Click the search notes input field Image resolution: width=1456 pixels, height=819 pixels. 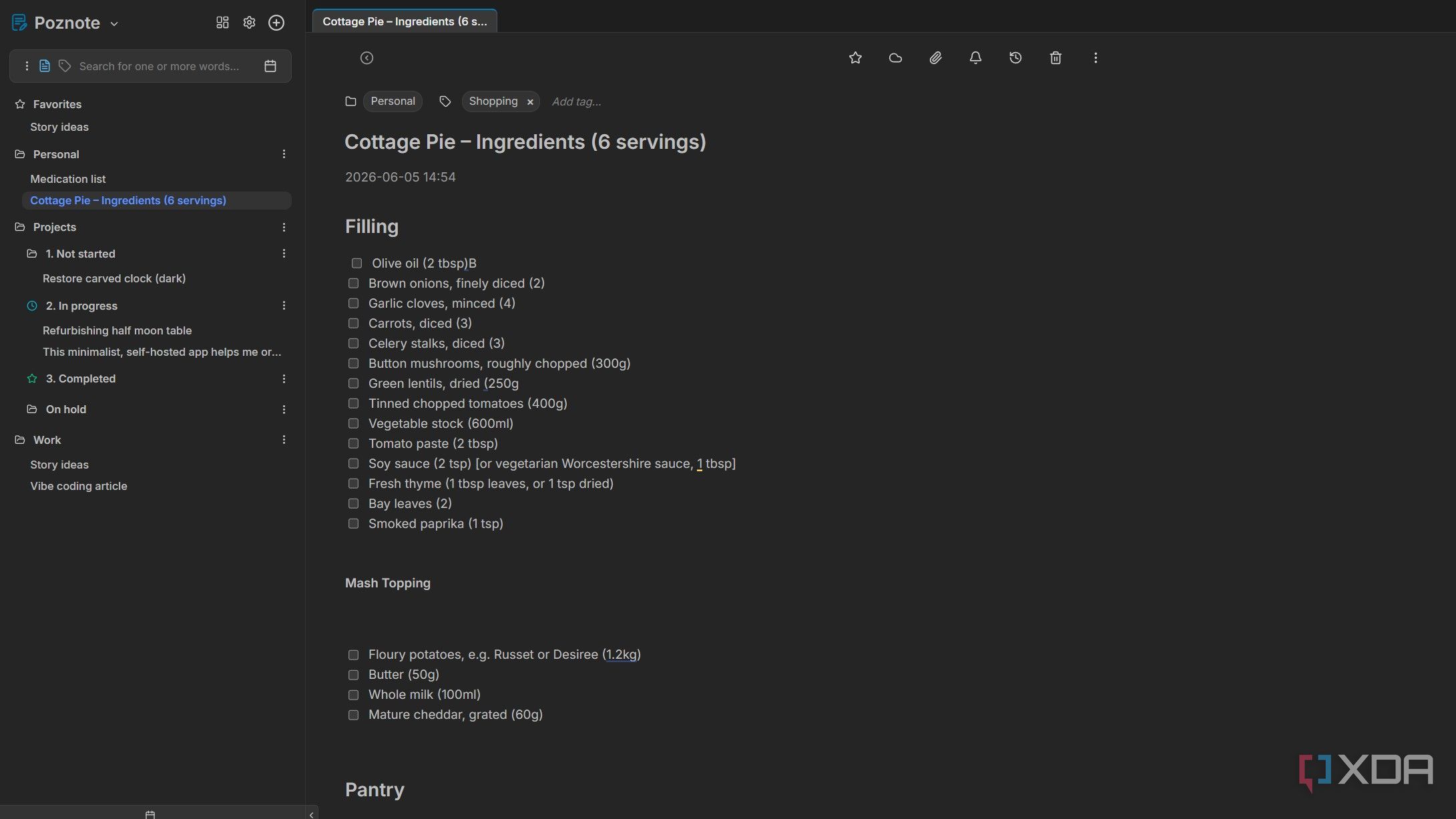[159, 66]
